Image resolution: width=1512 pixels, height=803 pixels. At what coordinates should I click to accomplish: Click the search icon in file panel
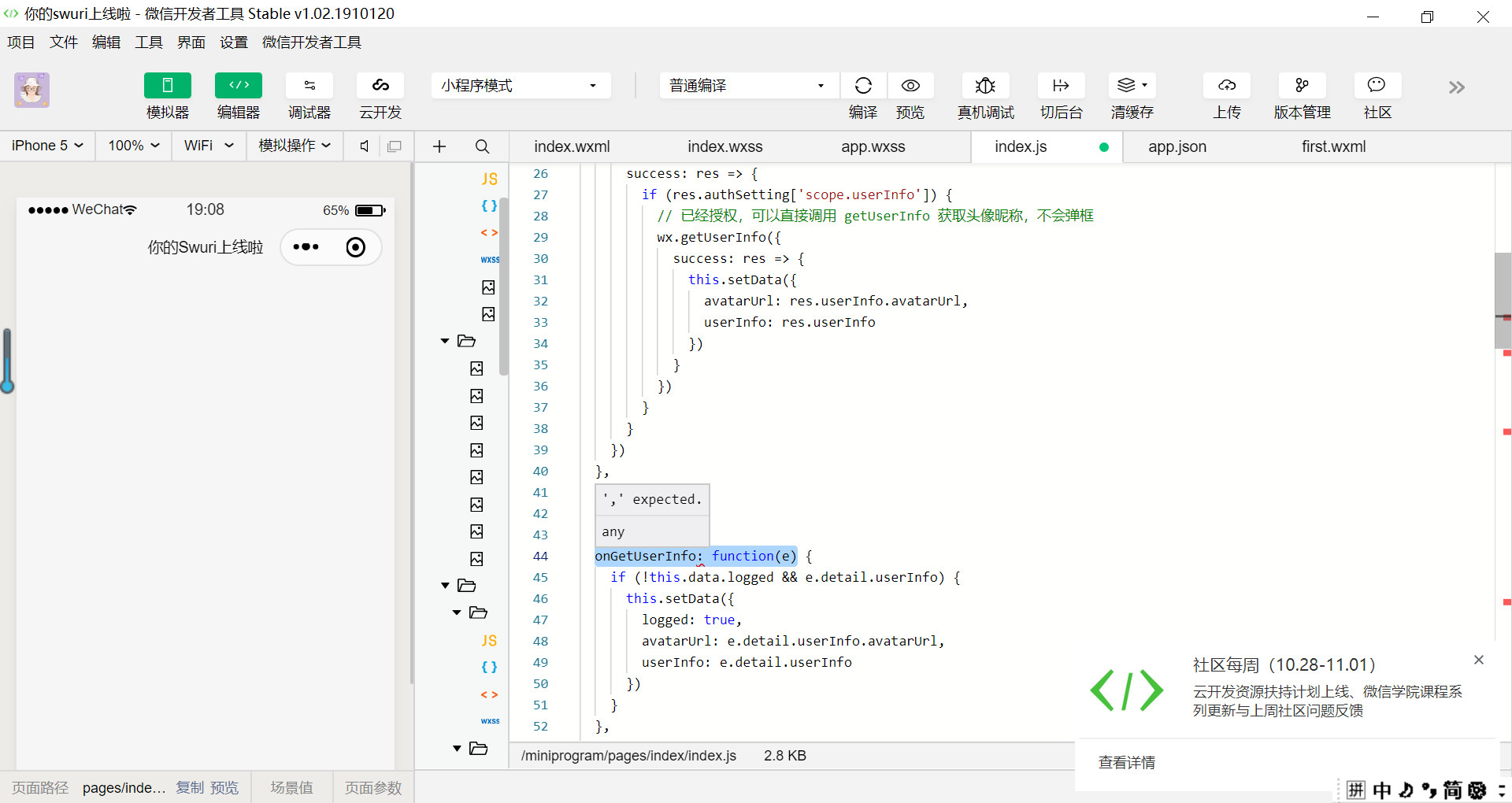(482, 146)
